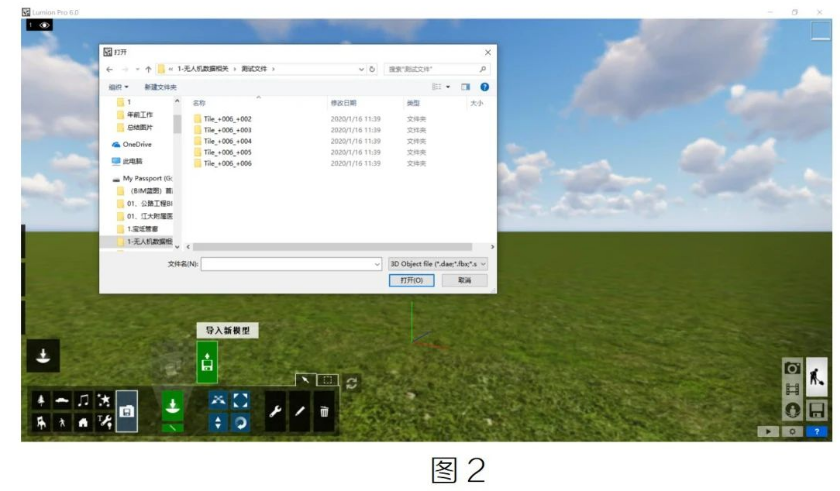
Task: Open the 3D Object file type dropdown
Action: click(x=438, y=264)
